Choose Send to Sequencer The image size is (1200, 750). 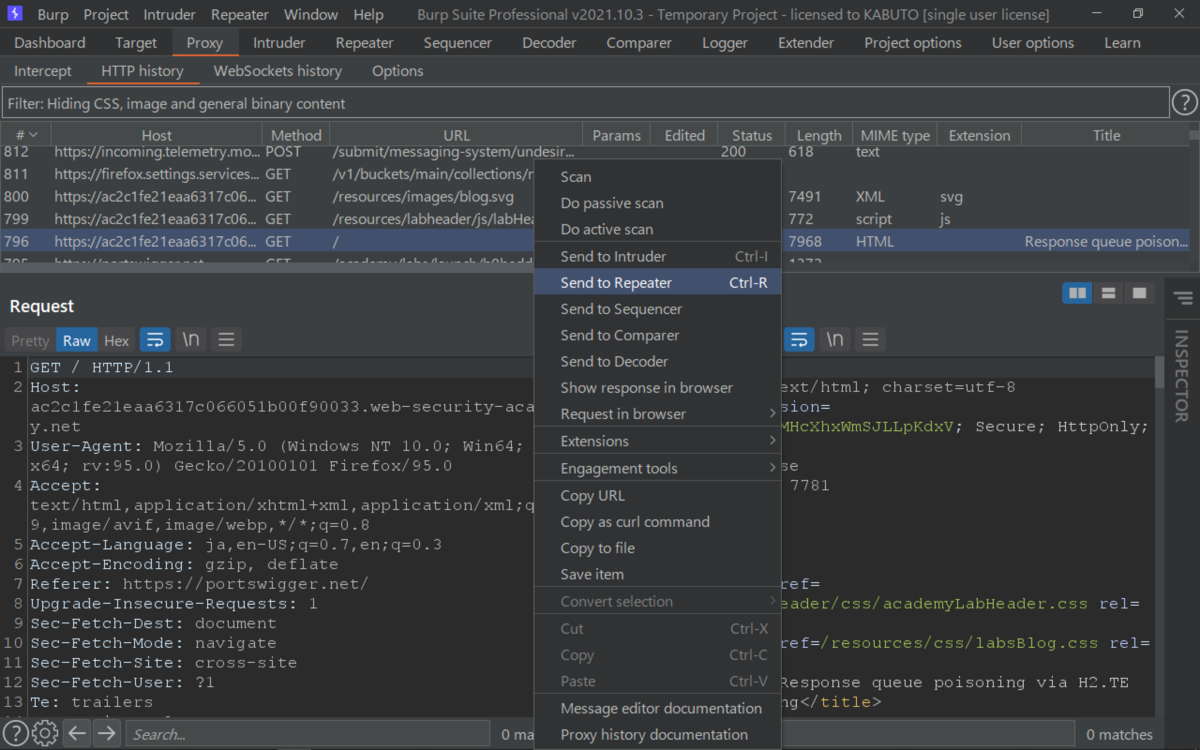[x=657, y=309]
